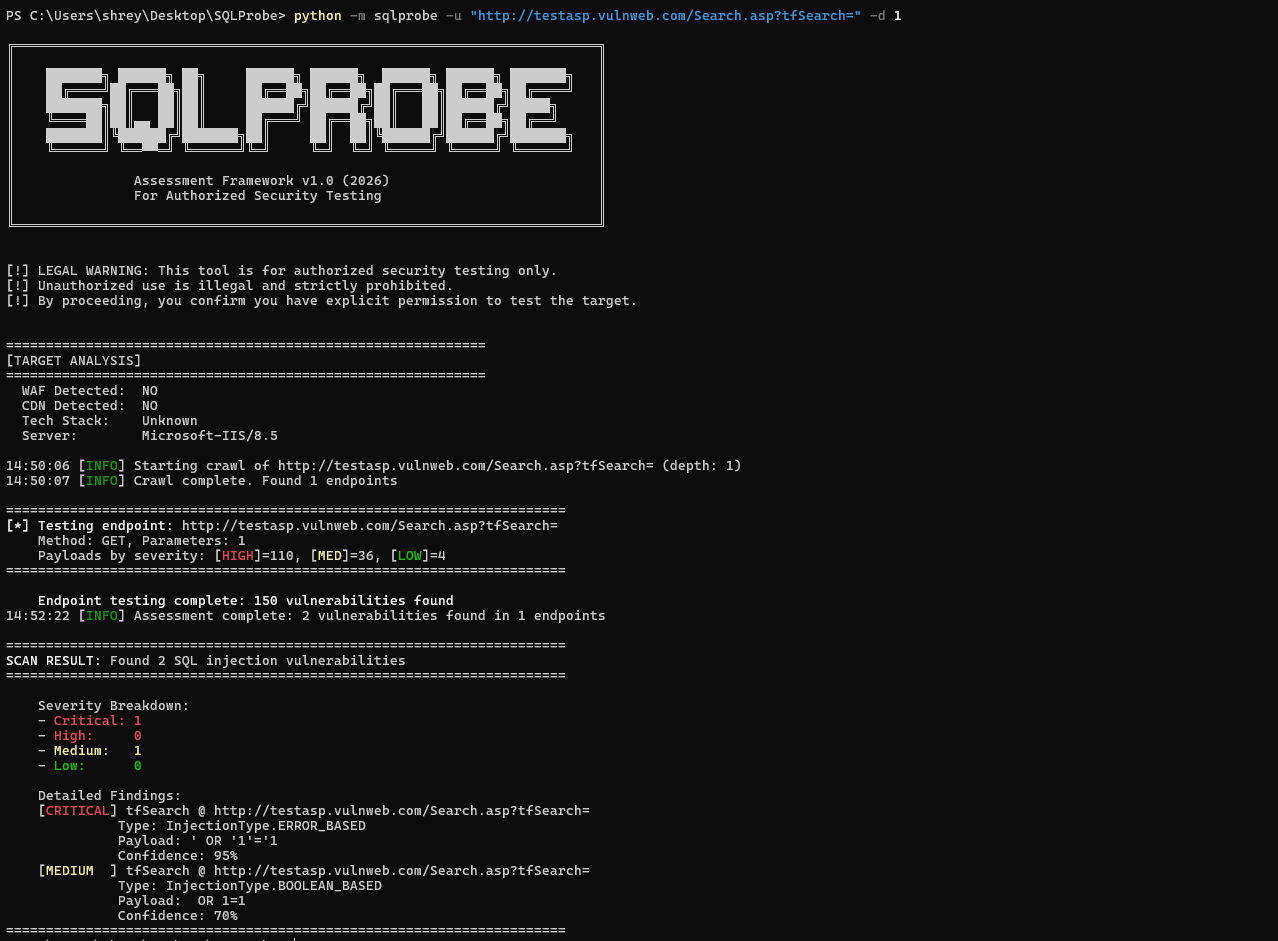This screenshot has width=1278, height=941.
Task: Click 'Found 2 SQL injection vulnerabilities'
Action: (x=258, y=661)
